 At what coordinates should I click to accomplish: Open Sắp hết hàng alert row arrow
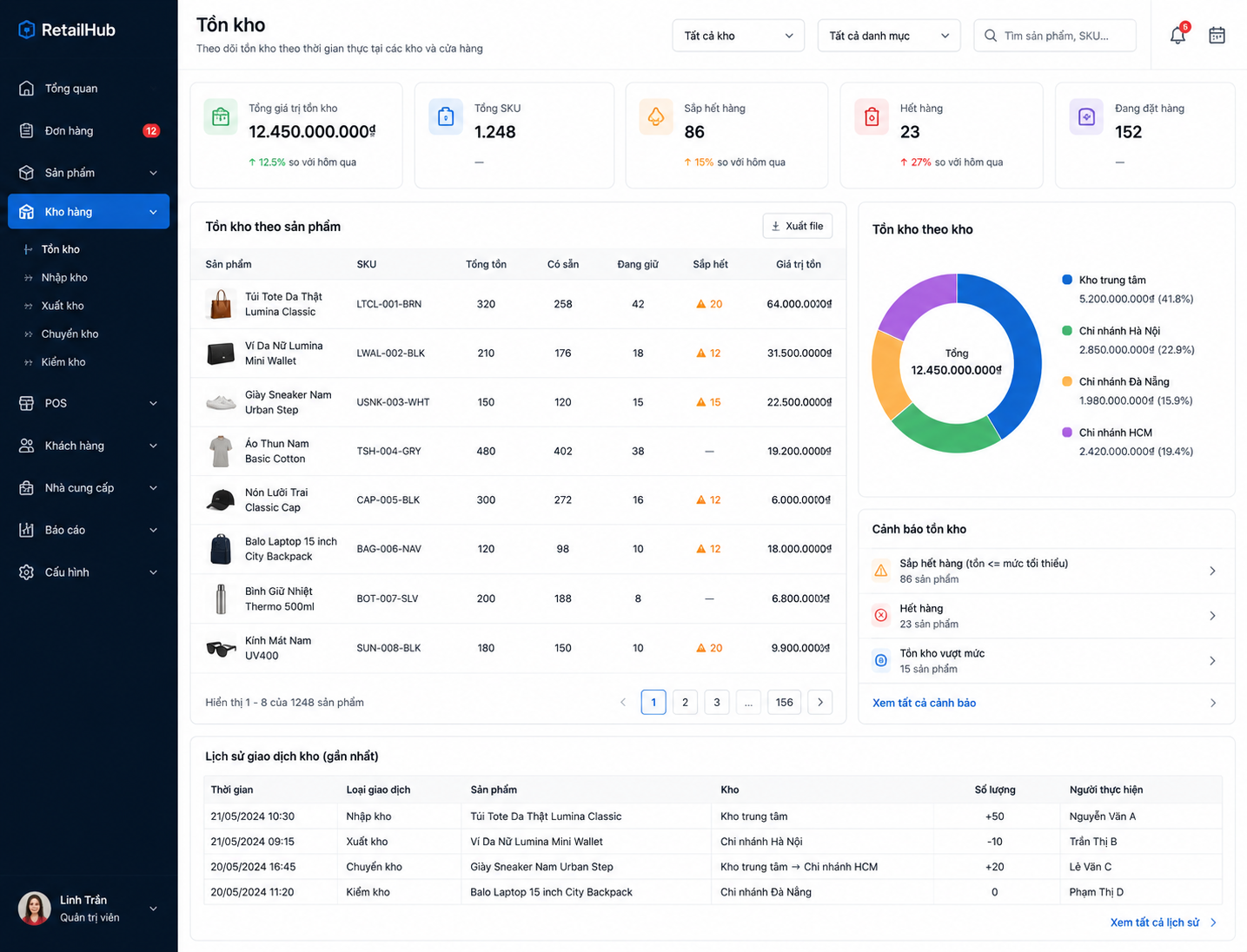pyautogui.click(x=1212, y=571)
